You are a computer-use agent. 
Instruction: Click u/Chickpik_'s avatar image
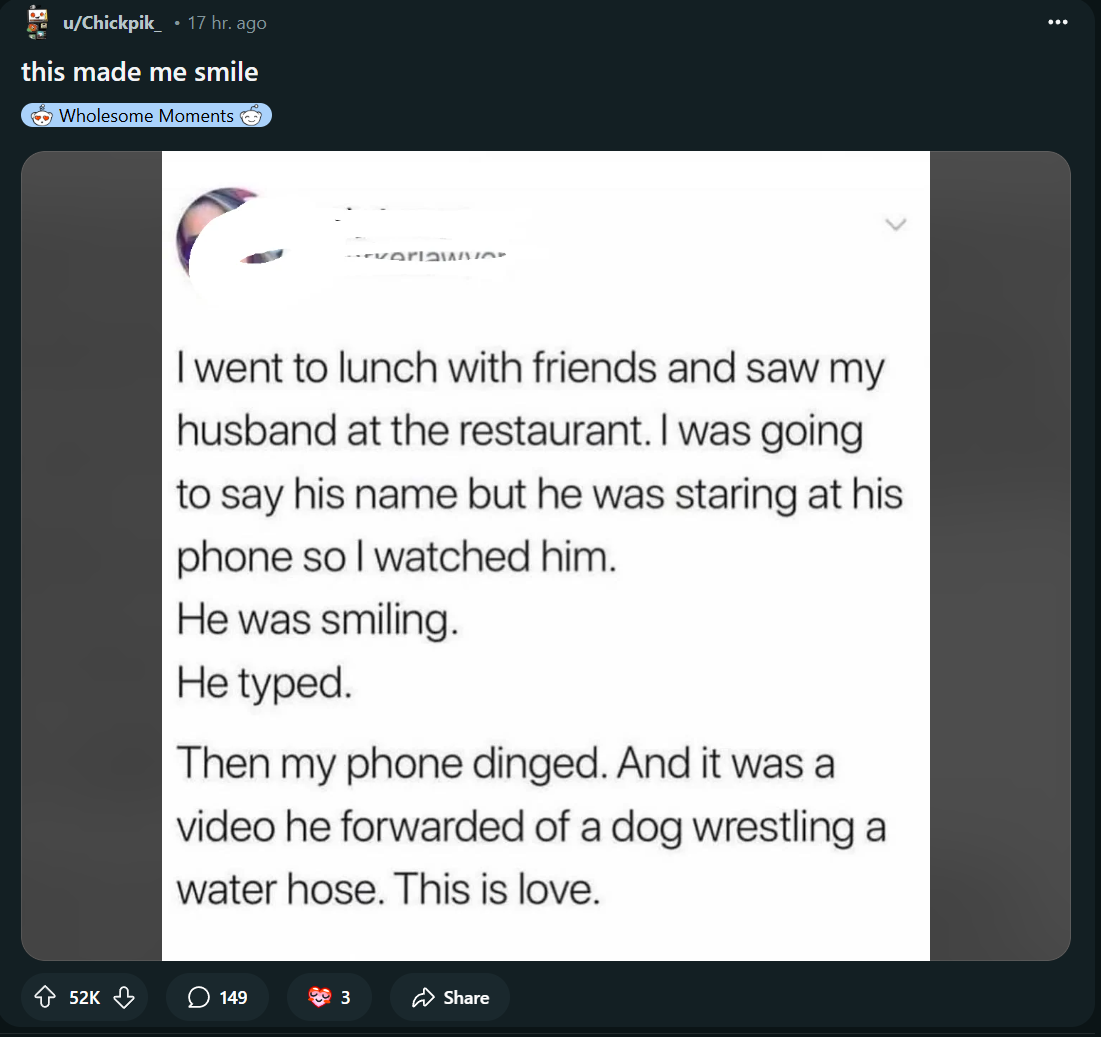(x=37, y=21)
